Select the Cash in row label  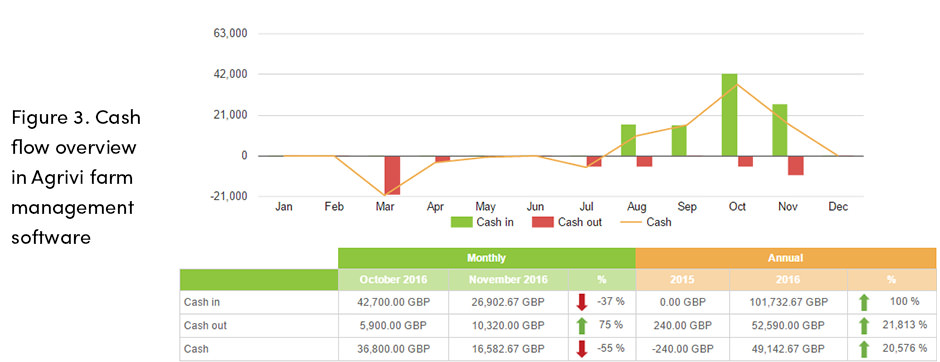[x=201, y=302]
